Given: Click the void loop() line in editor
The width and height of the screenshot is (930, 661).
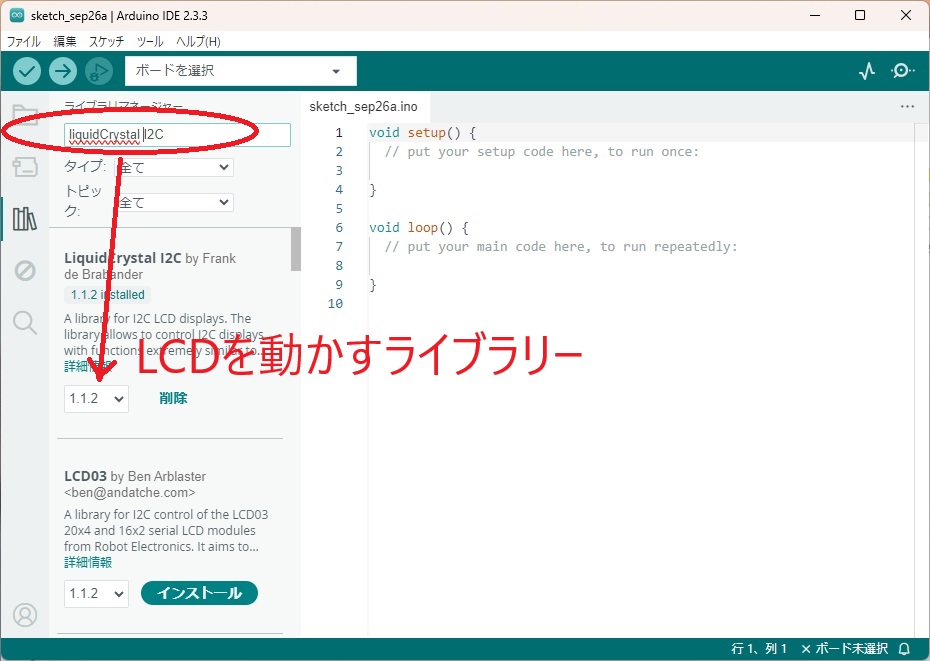Looking at the screenshot, I should coord(419,228).
